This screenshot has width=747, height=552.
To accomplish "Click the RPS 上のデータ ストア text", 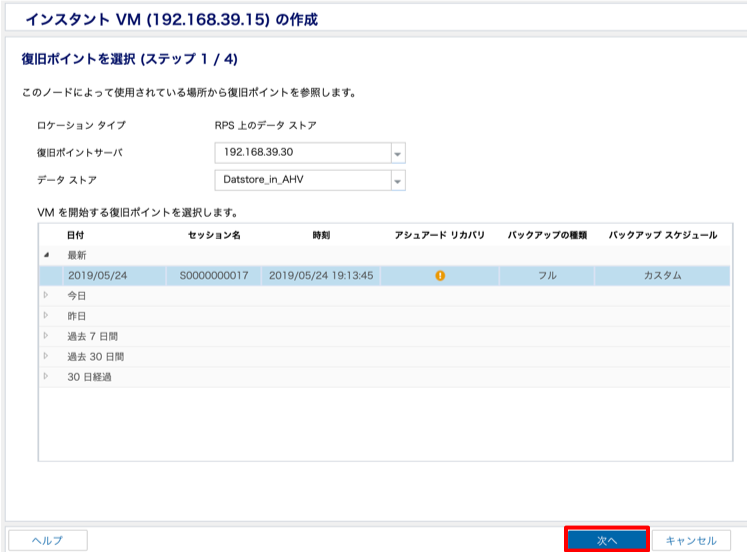I will 265,125.
